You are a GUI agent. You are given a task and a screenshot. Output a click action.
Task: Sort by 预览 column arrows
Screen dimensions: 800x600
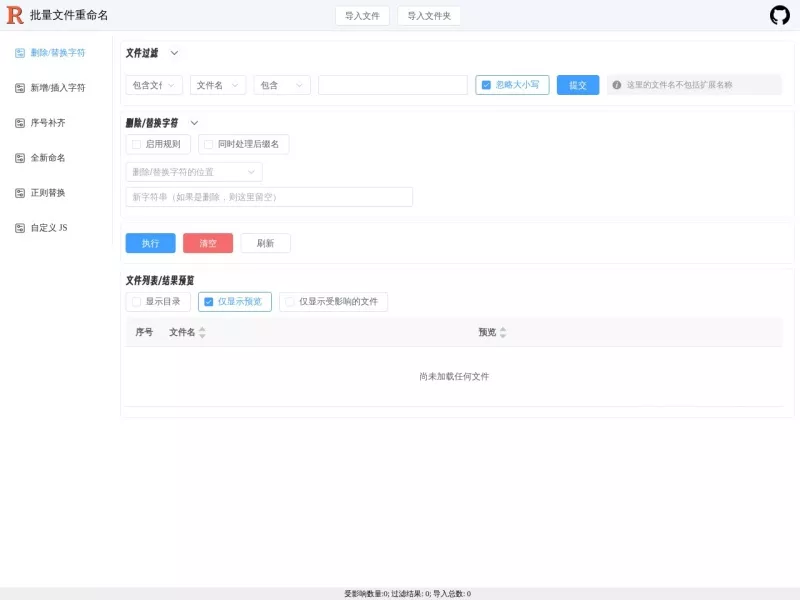(503, 333)
